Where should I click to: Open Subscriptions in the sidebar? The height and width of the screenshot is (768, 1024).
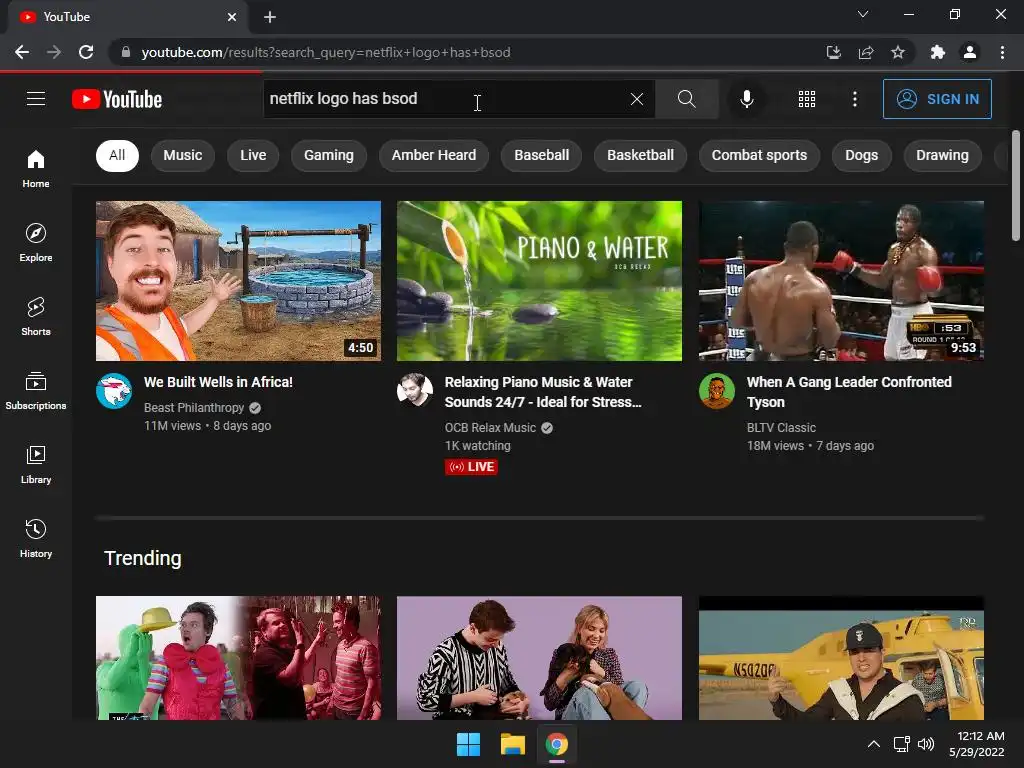[x=36, y=391]
